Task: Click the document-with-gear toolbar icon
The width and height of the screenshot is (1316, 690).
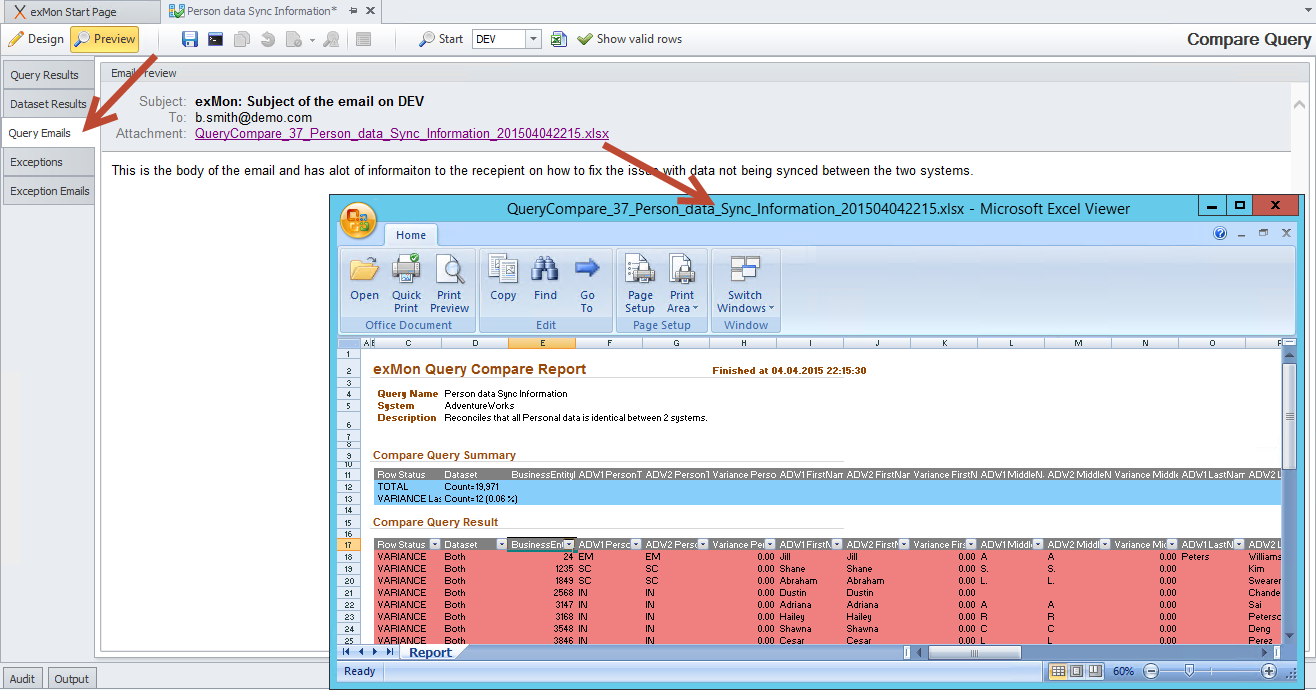Action: 294,39
